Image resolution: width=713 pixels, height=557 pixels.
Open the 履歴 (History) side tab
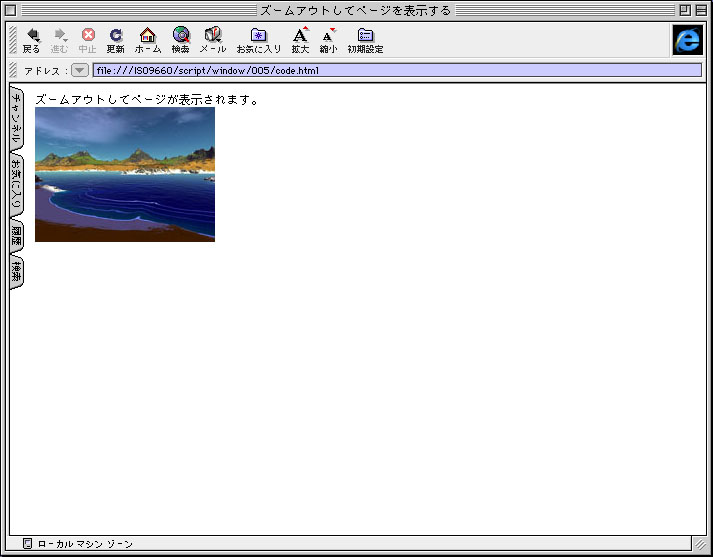coord(16,236)
